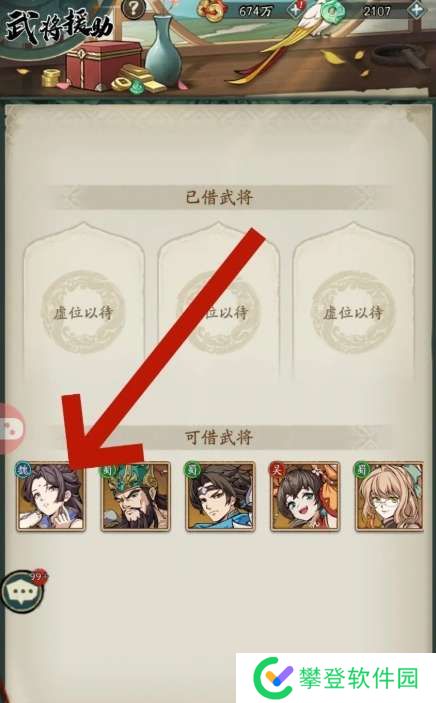
Task: Click the 可借武将 section header
Action: (x=219, y=437)
